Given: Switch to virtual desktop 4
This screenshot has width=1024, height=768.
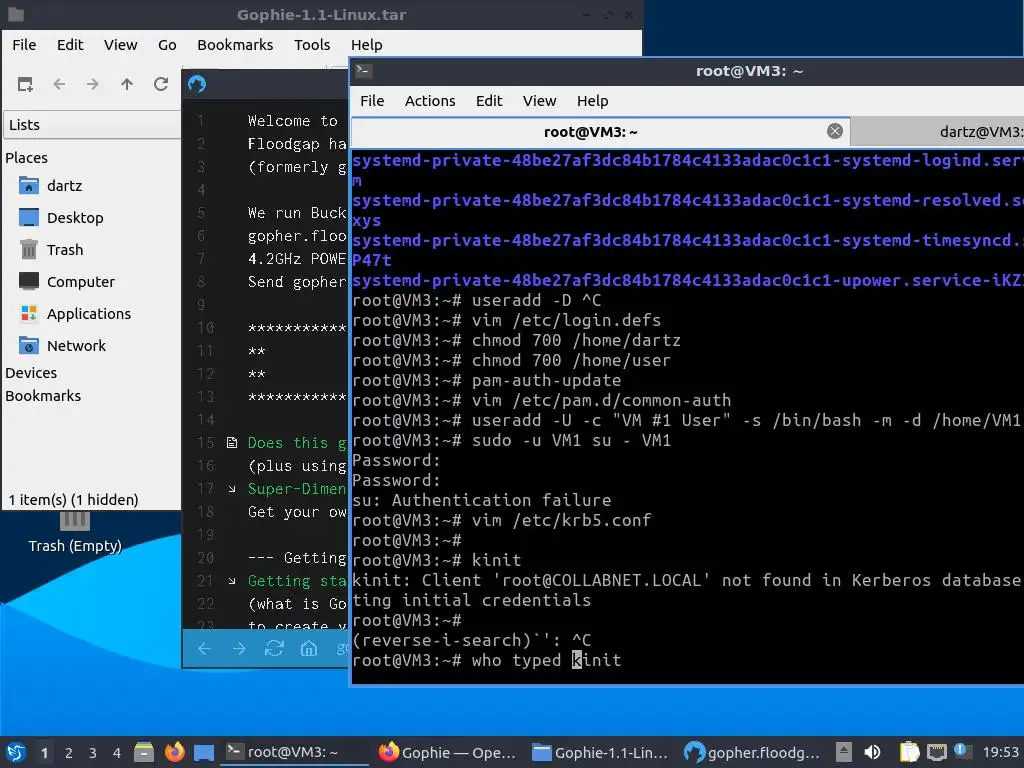Looking at the screenshot, I should tap(116, 753).
